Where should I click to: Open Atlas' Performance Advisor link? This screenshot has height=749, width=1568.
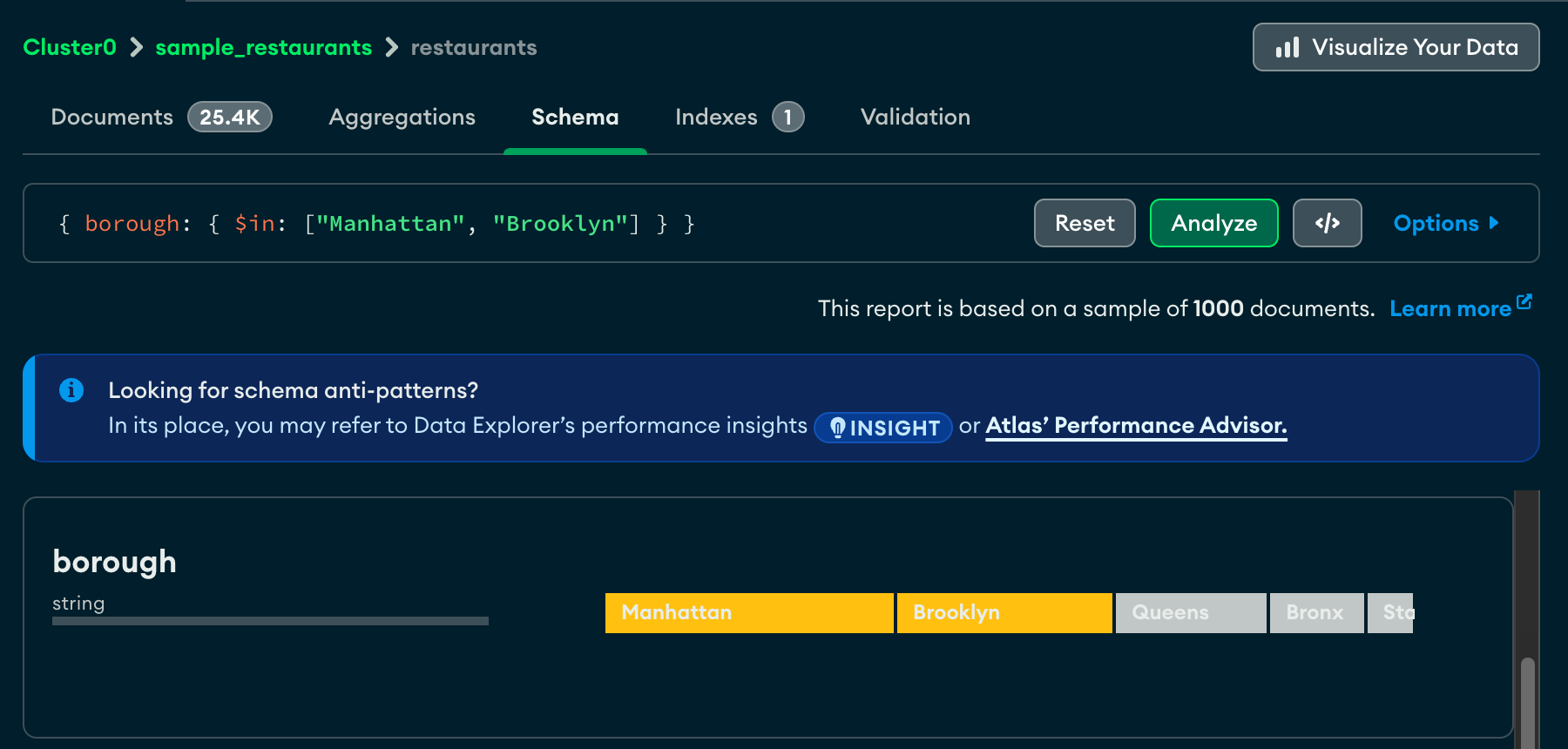pos(1136,426)
